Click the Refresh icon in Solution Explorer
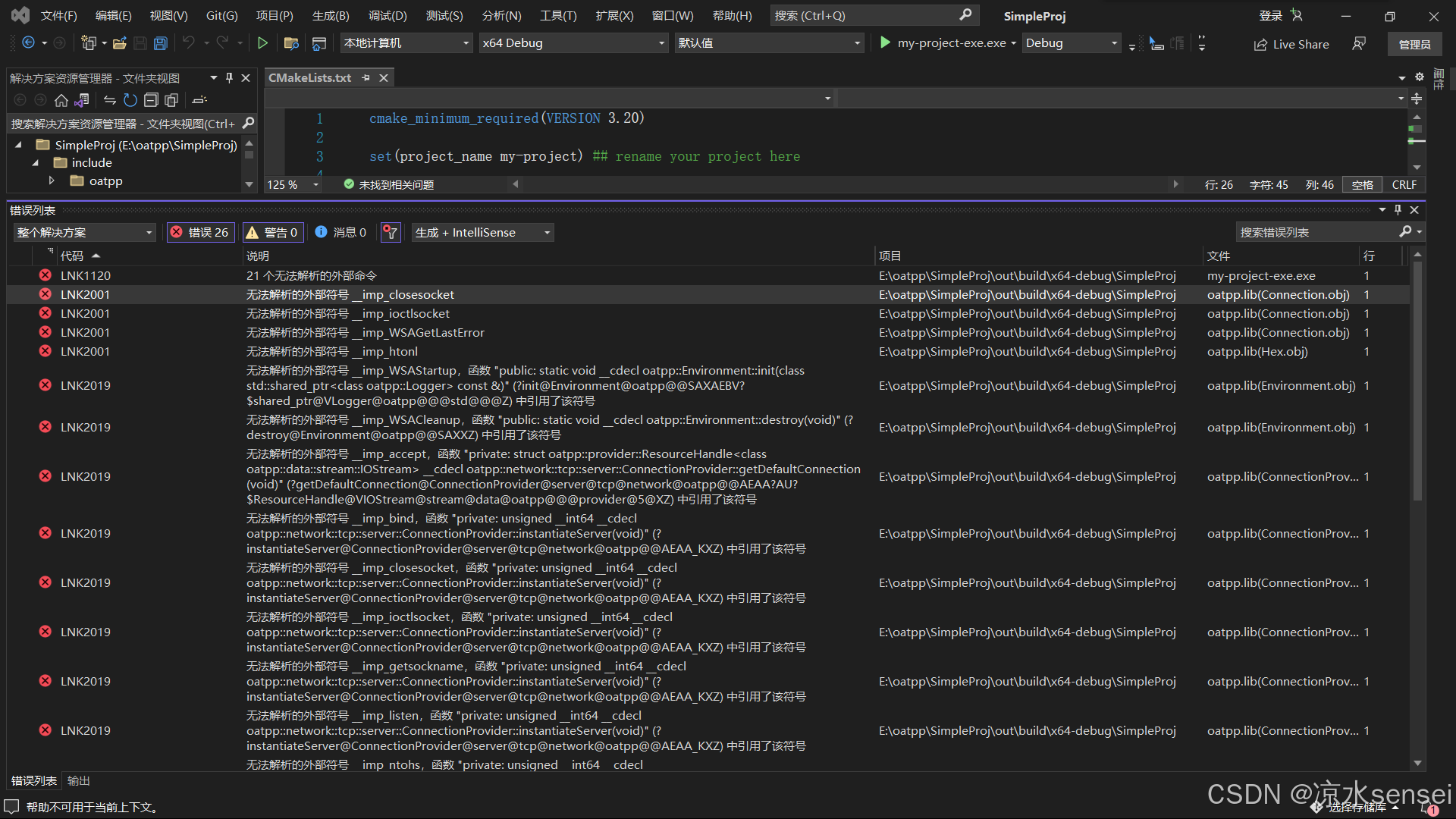1456x819 pixels. 130,100
